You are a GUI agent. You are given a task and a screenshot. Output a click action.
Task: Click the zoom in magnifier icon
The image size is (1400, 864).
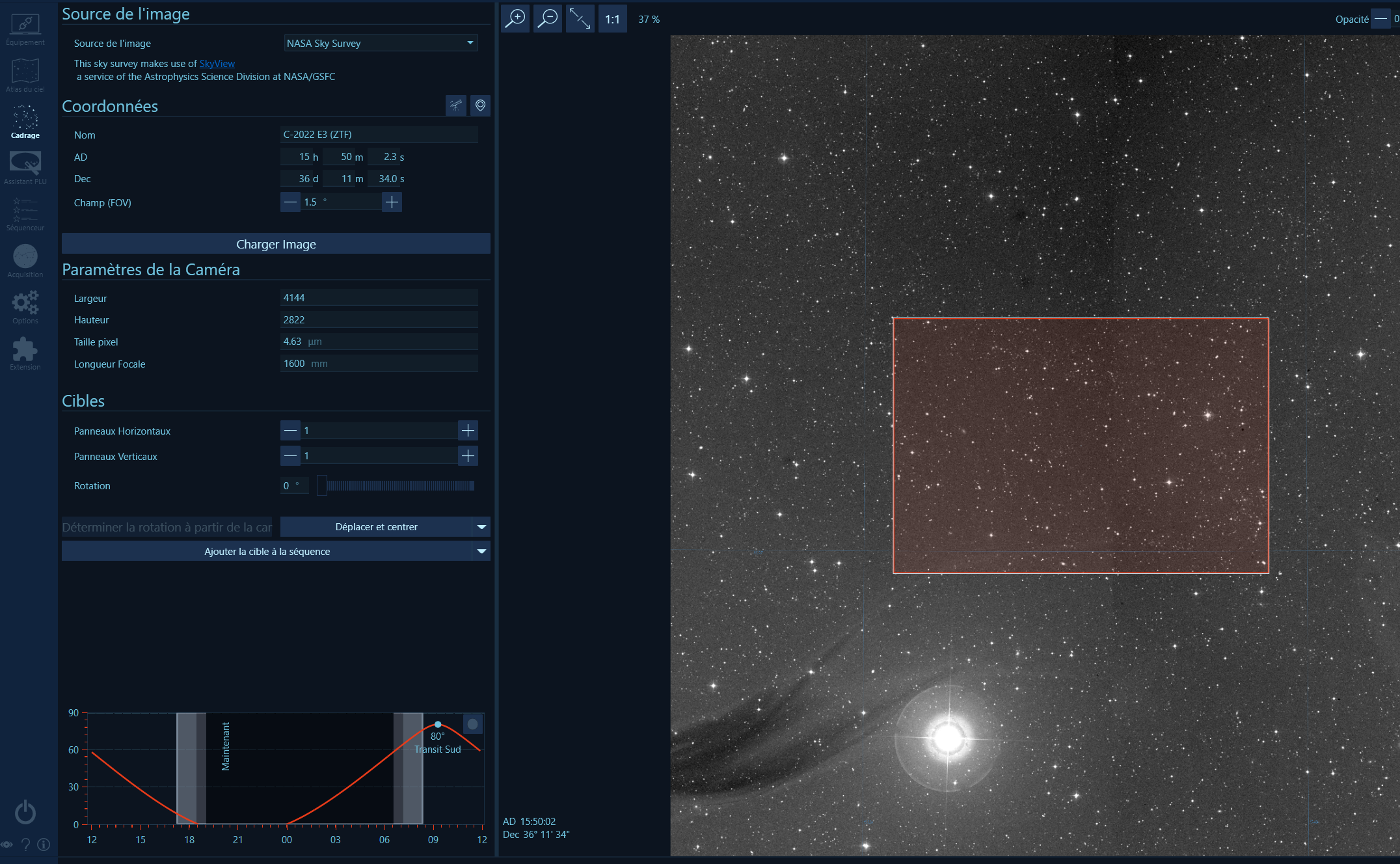(515, 19)
